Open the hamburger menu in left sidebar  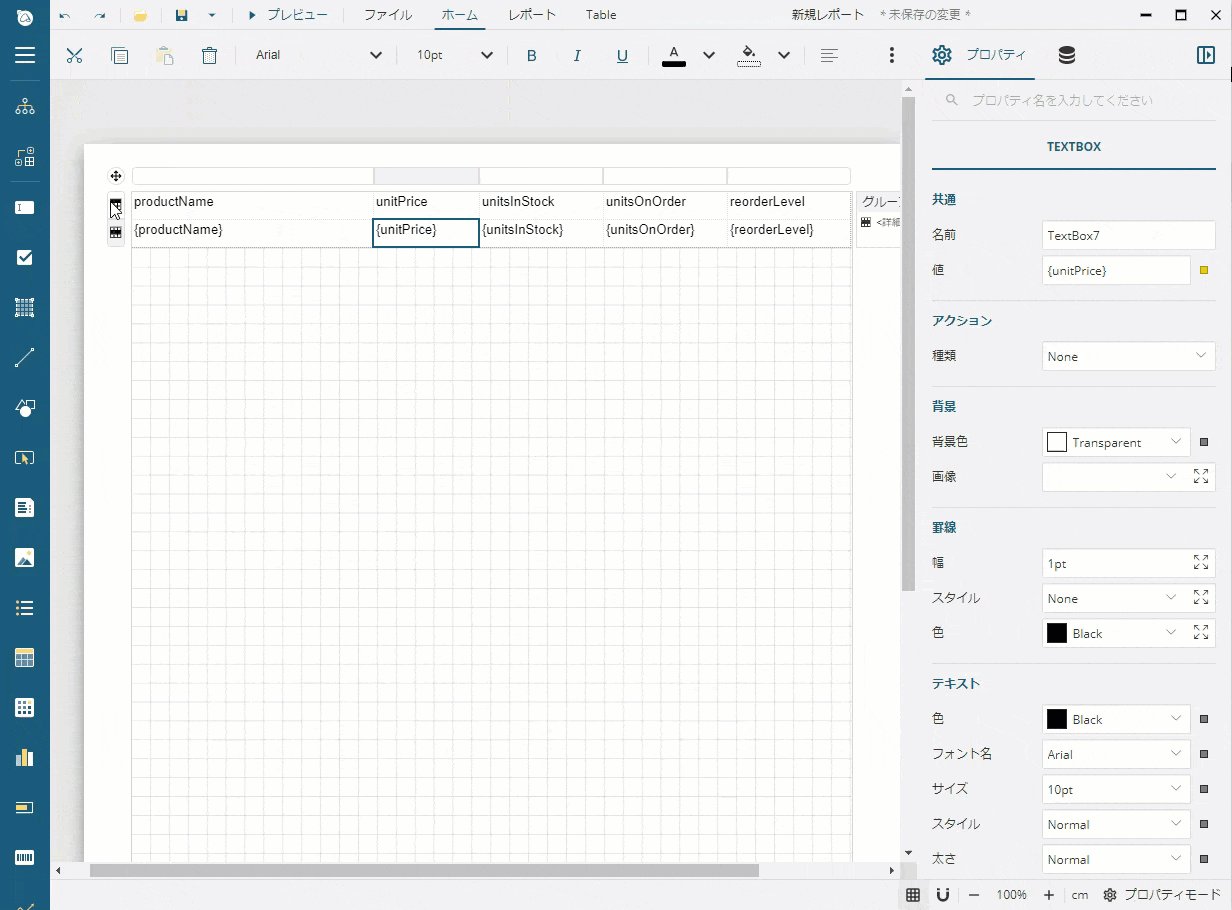pyautogui.click(x=25, y=56)
